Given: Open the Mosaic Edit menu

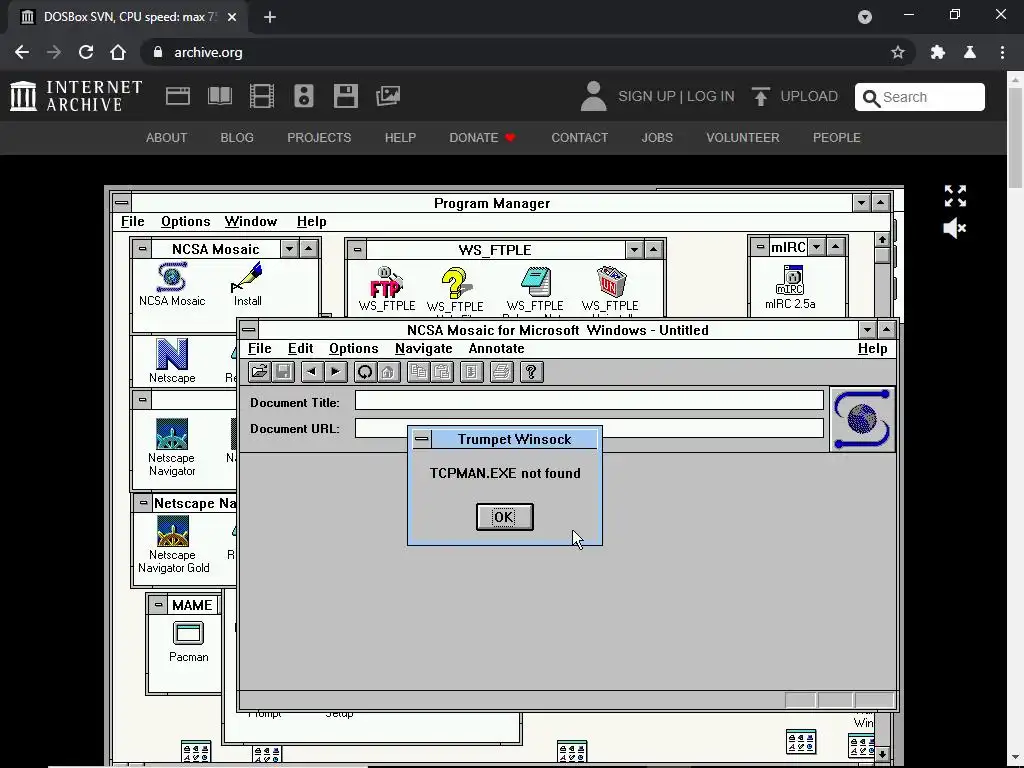Looking at the screenshot, I should point(300,349).
